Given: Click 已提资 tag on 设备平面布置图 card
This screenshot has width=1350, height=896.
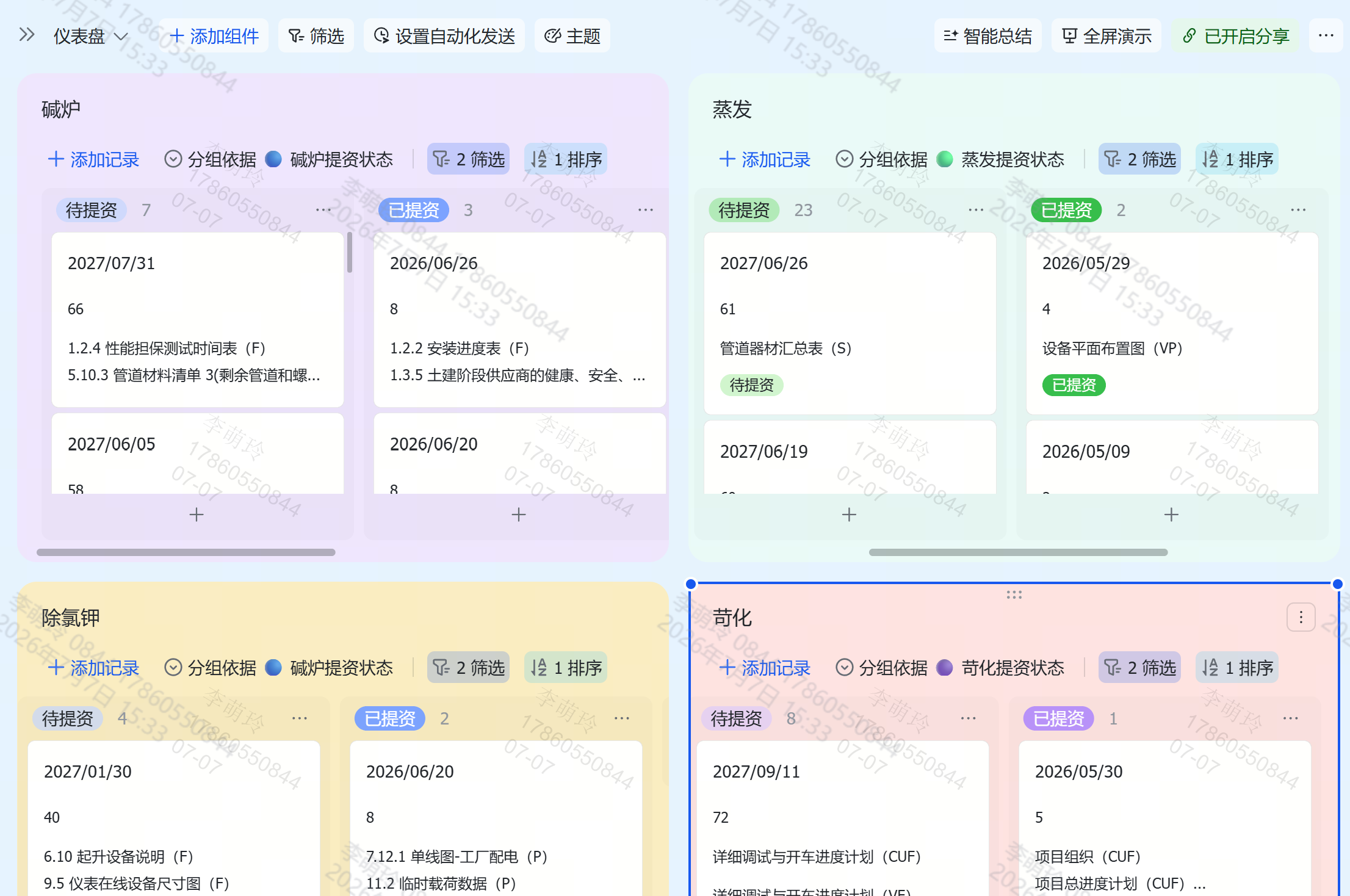Looking at the screenshot, I should [x=1074, y=385].
